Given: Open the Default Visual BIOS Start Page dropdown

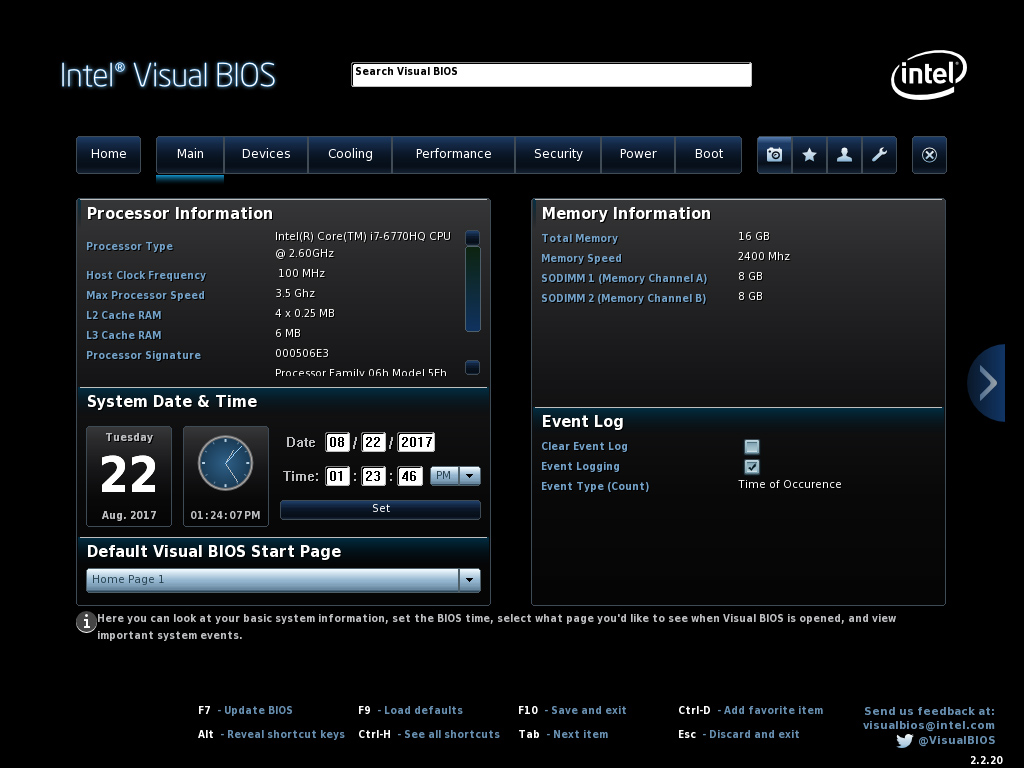Looking at the screenshot, I should [x=469, y=579].
